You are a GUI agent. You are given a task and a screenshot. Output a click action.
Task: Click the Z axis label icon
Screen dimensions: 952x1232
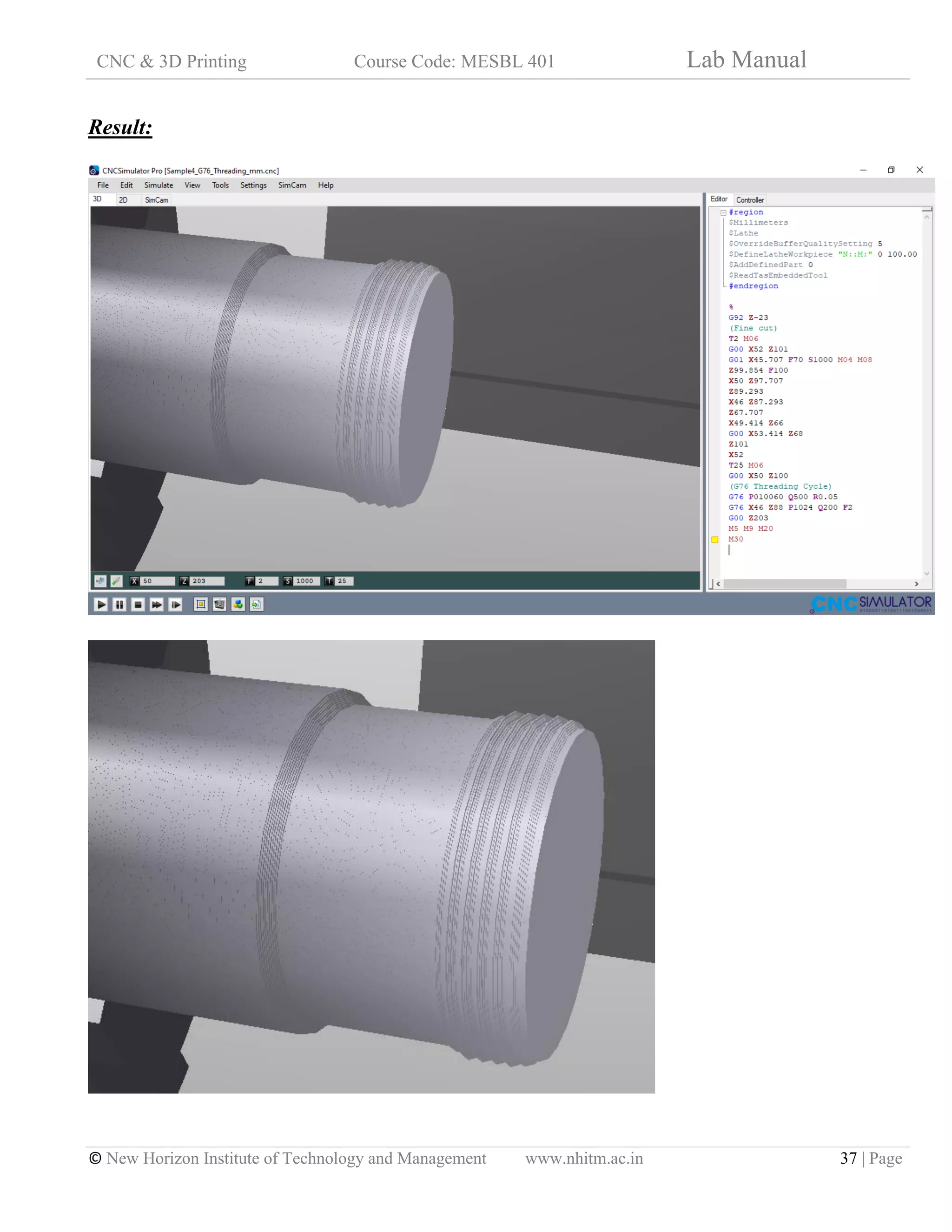tap(185, 581)
